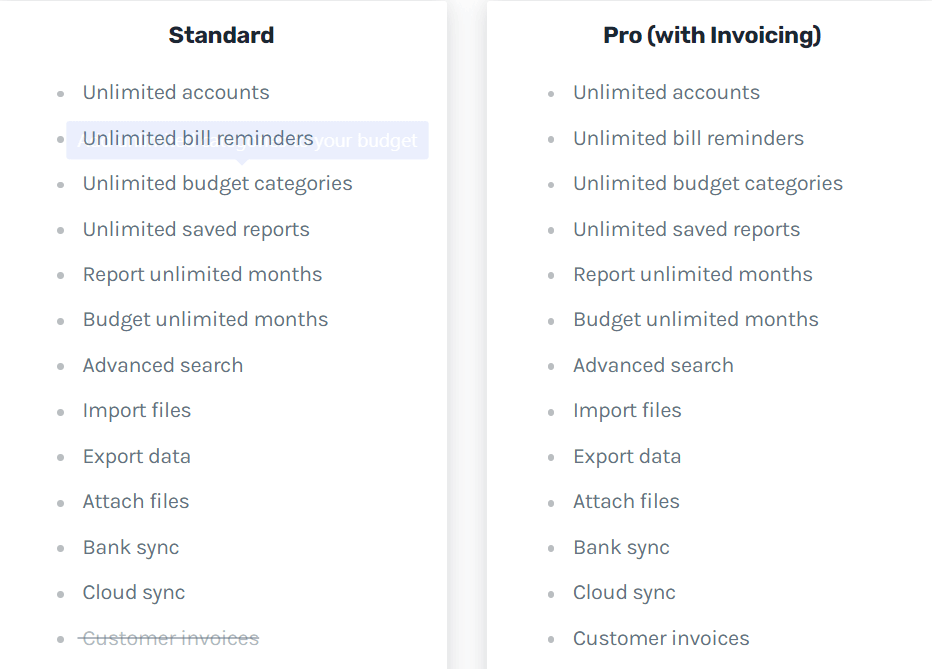Select Import files under the Standard plan
Screen dimensions: 932x669
coord(137,411)
